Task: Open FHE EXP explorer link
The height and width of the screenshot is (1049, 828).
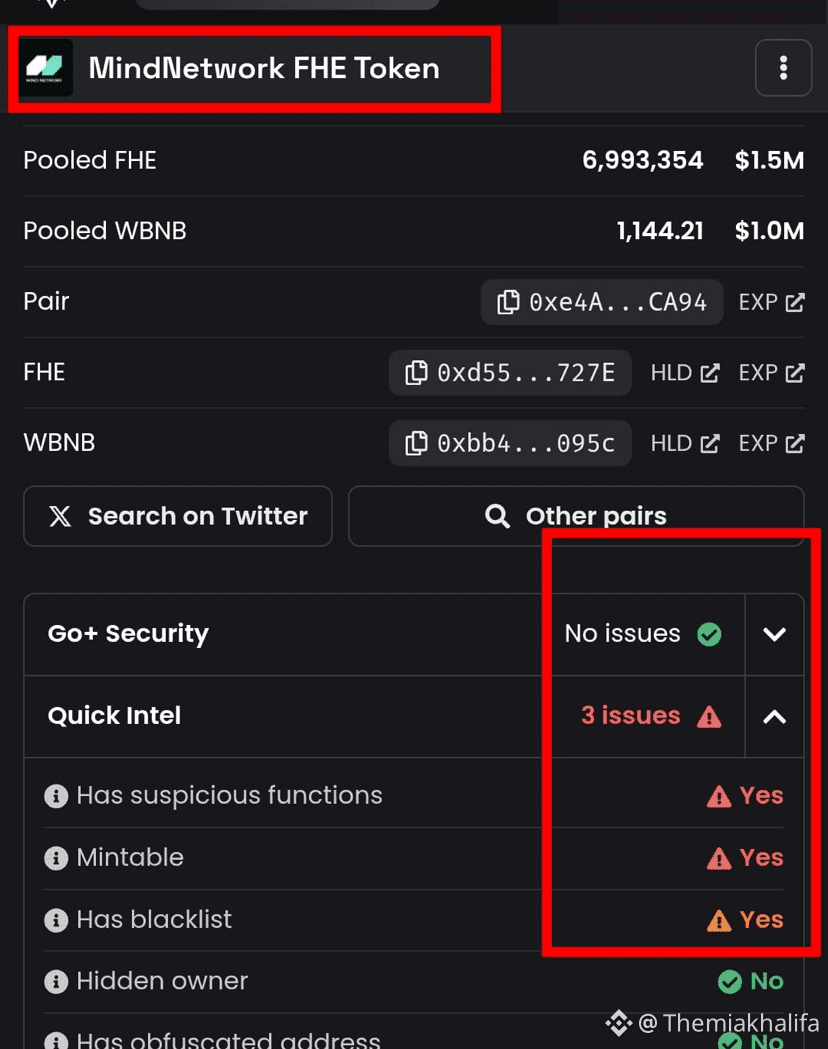Action: 771,373
